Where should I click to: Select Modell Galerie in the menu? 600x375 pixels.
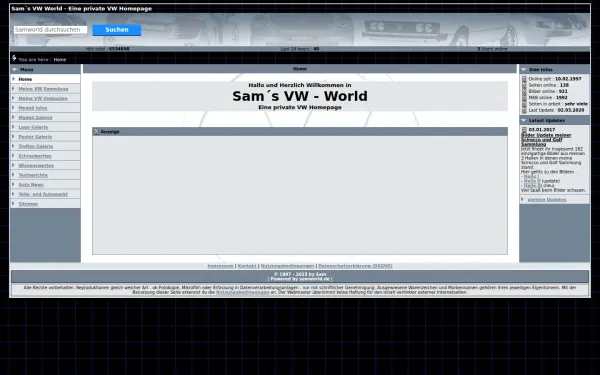point(35,117)
